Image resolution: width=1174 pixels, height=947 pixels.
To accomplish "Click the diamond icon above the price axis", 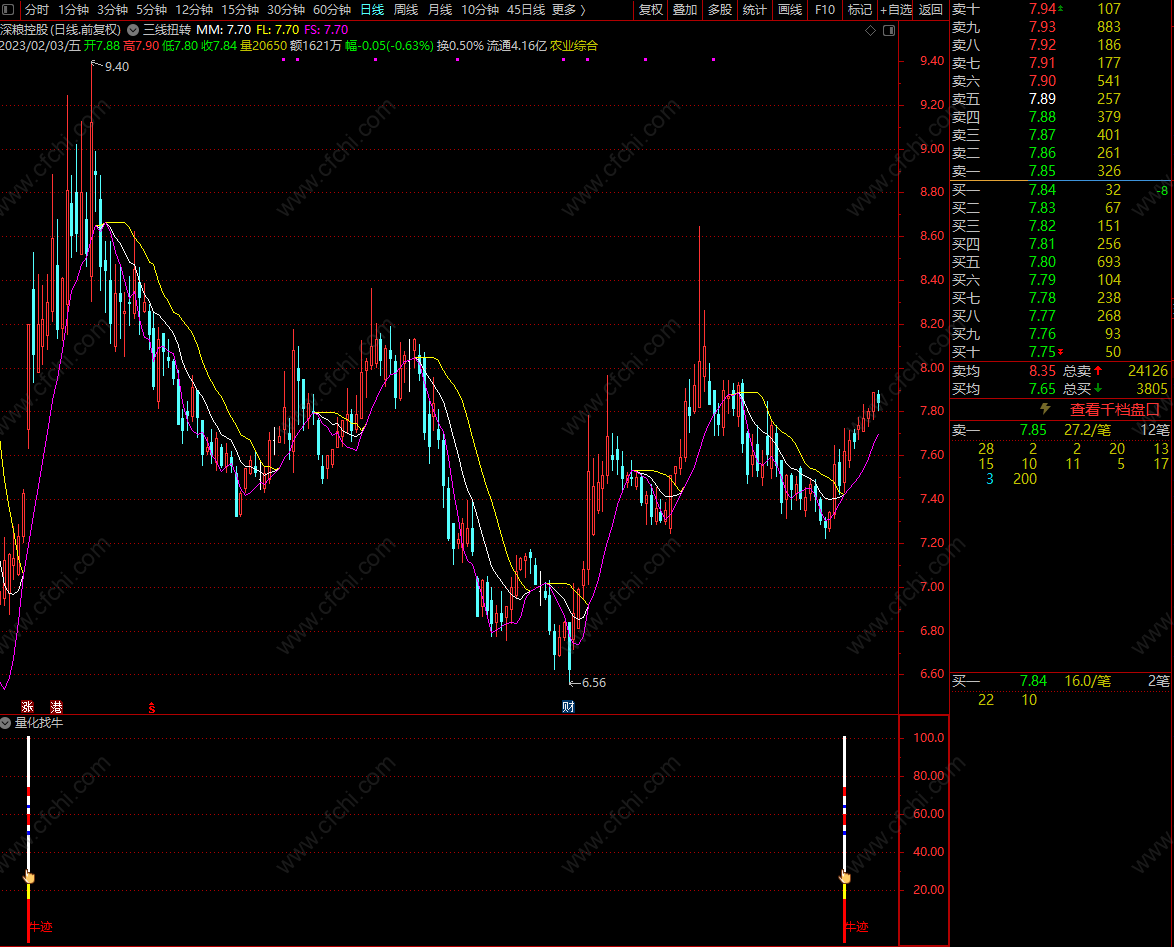I will click(870, 31).
